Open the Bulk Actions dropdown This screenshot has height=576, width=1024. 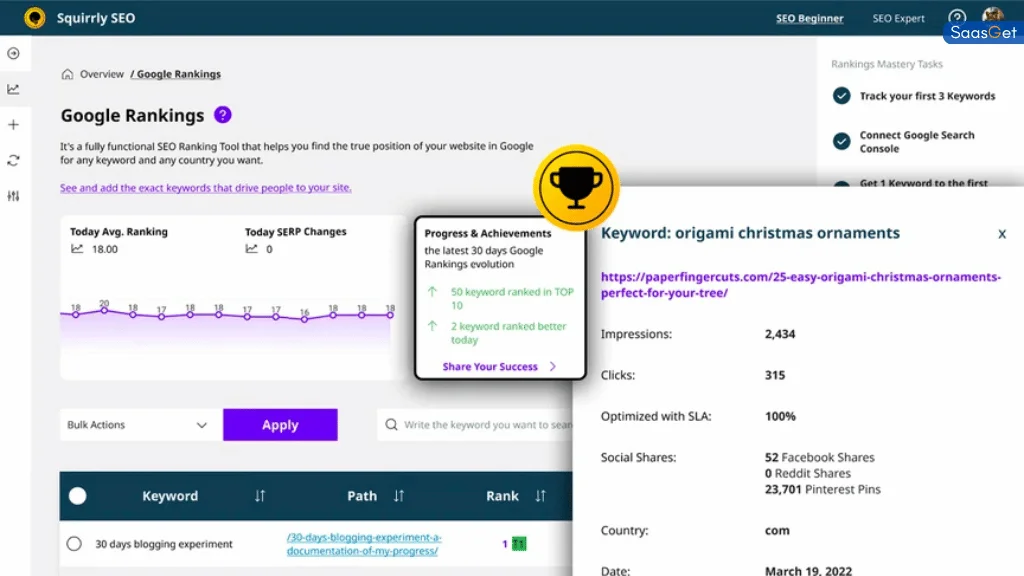(140, 424)
